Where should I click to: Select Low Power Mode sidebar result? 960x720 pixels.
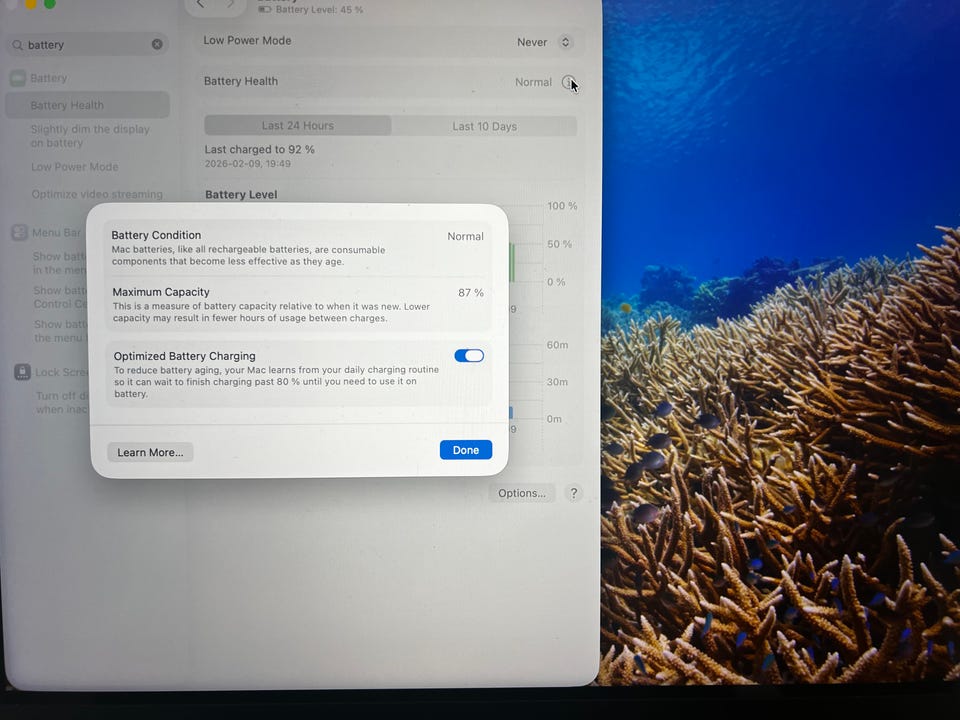(74, 167)
